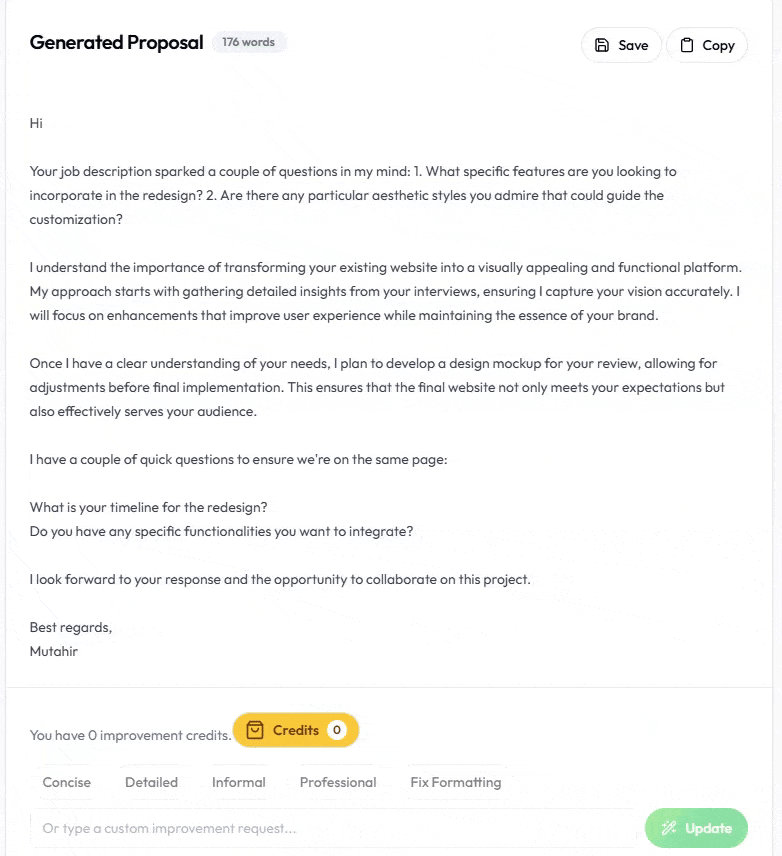The height and width of the screenshot is (856, 782).
Task: Click the Generated Proposal heading
Action: (116, 42)
